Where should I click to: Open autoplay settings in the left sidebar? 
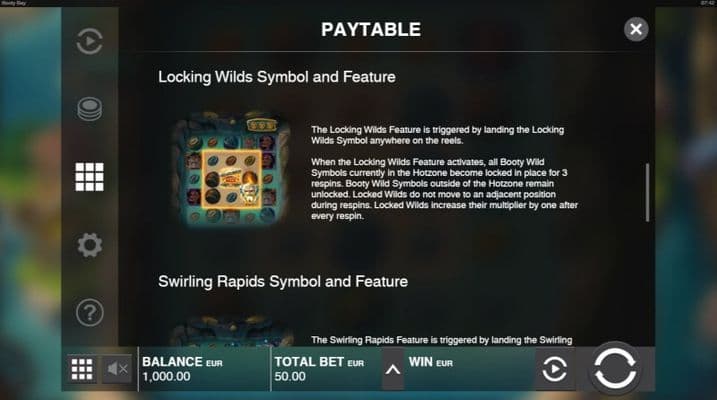tap(90, 41)
